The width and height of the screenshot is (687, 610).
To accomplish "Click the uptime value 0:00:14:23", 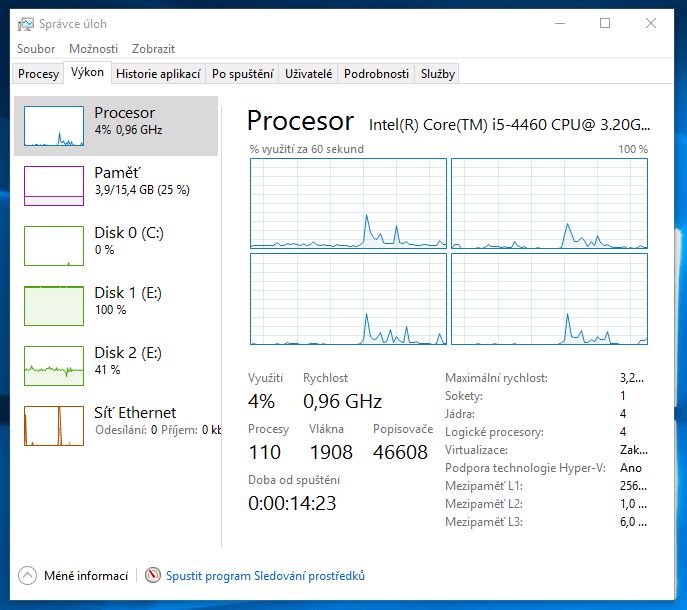I will pyautogui.click(x=292, y=503).
